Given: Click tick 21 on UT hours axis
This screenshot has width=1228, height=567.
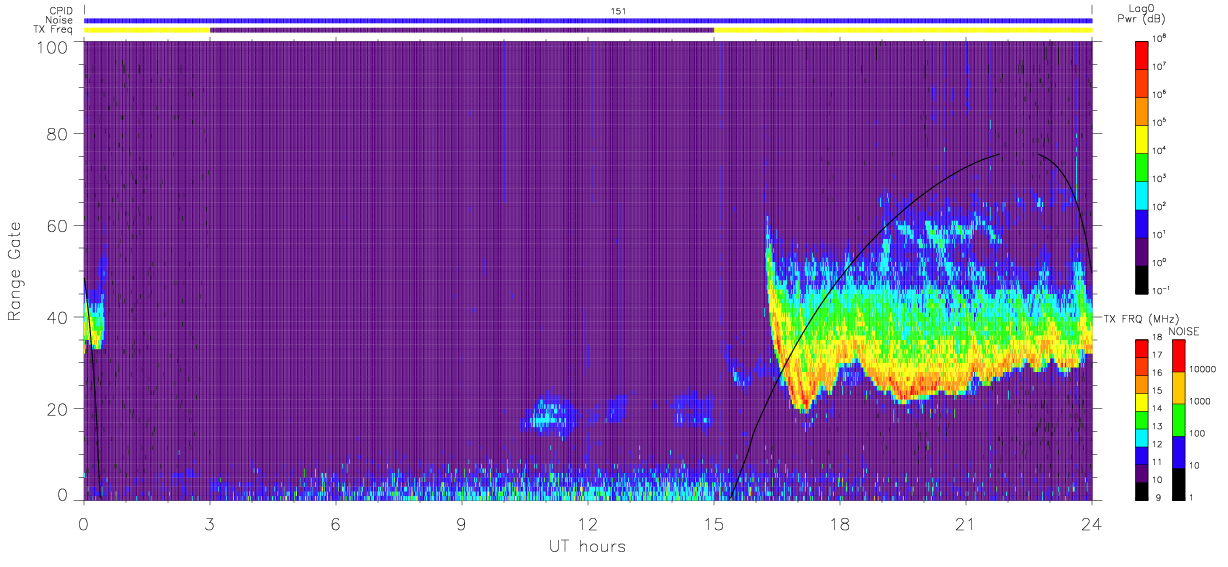Looking at the screenshot, I should point(966,524).
